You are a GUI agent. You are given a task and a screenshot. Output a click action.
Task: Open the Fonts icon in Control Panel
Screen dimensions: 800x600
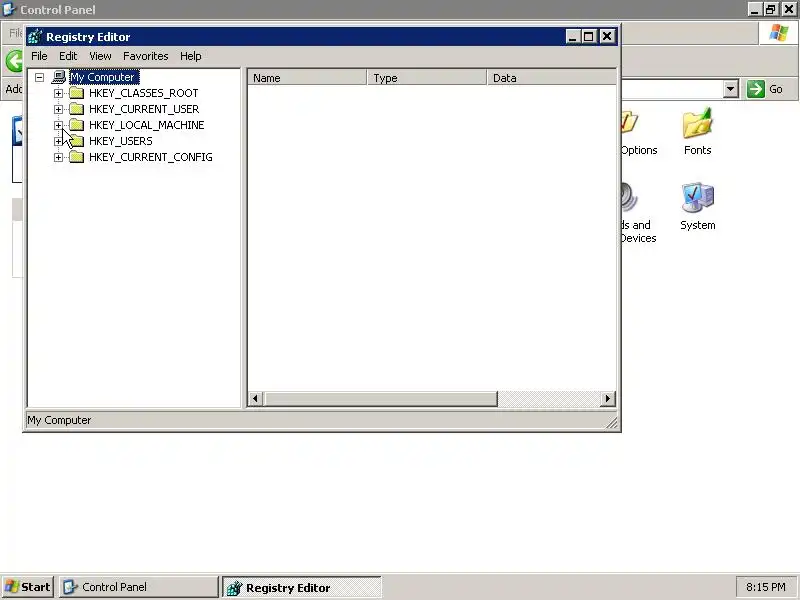pyautogui.click(x=697, y=132)
